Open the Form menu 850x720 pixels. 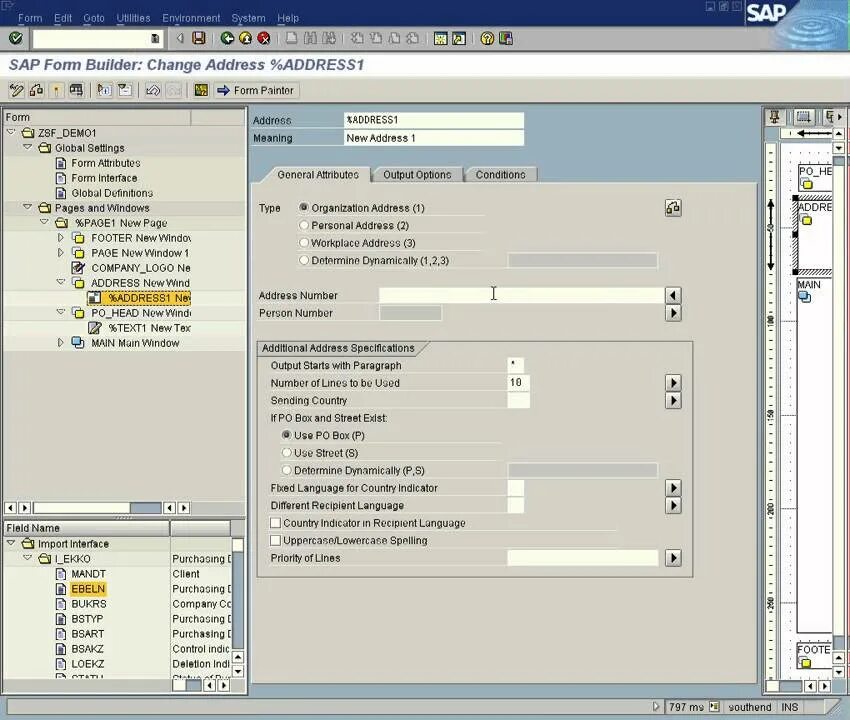30,18
